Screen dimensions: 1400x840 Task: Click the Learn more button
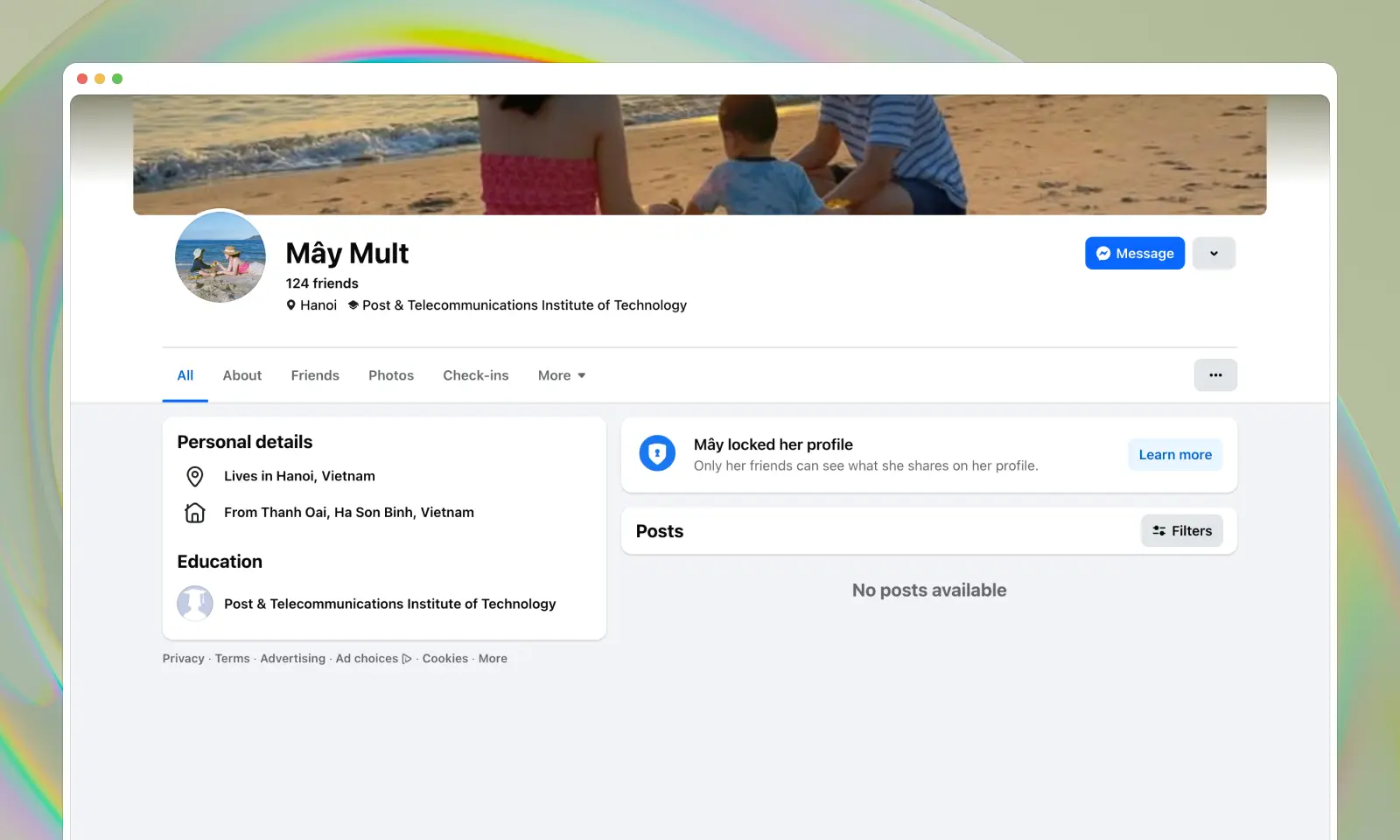point(1175,455)
